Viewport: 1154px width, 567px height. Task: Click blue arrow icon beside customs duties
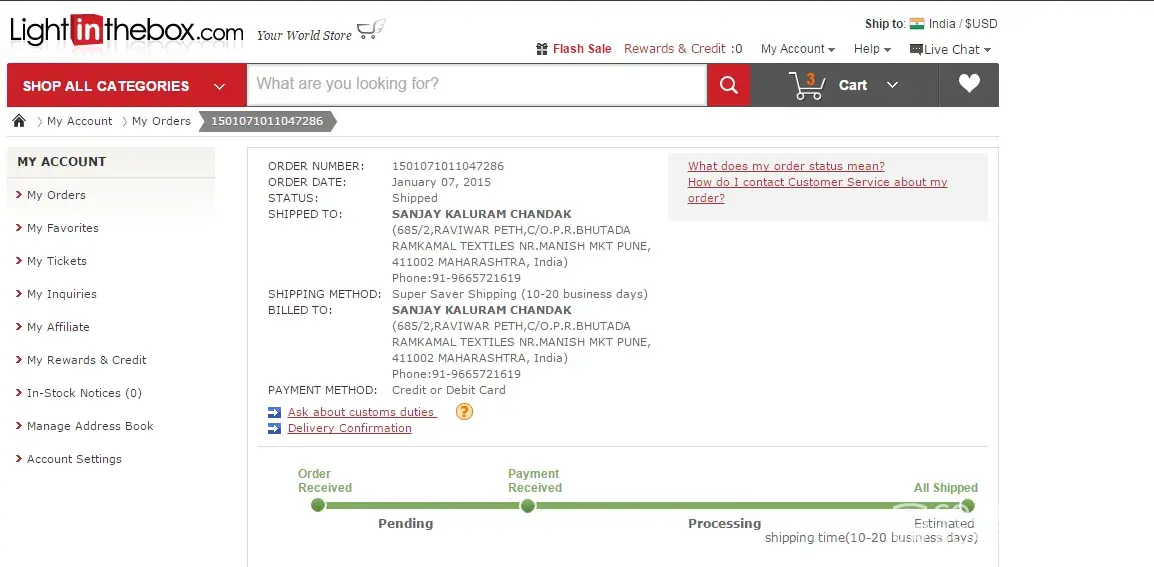(x=275, y=412)
